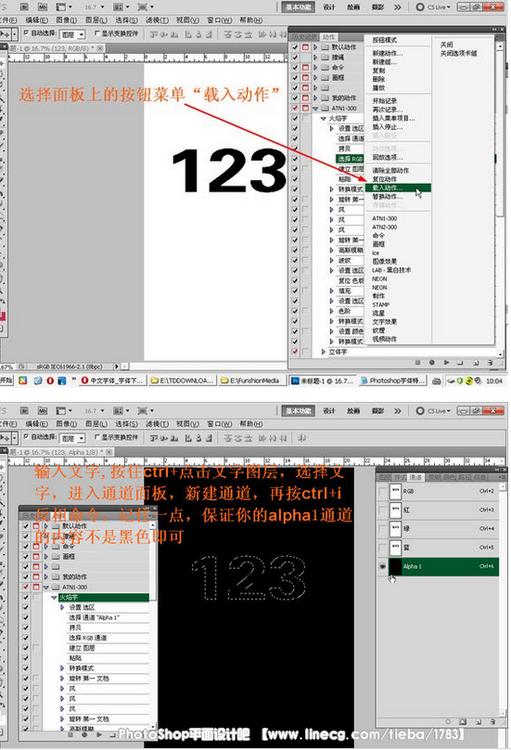Toggle 自动选择 checkbox in upper options bar
The width and height of the screenshot is (511, 750).
pos(27,33)
